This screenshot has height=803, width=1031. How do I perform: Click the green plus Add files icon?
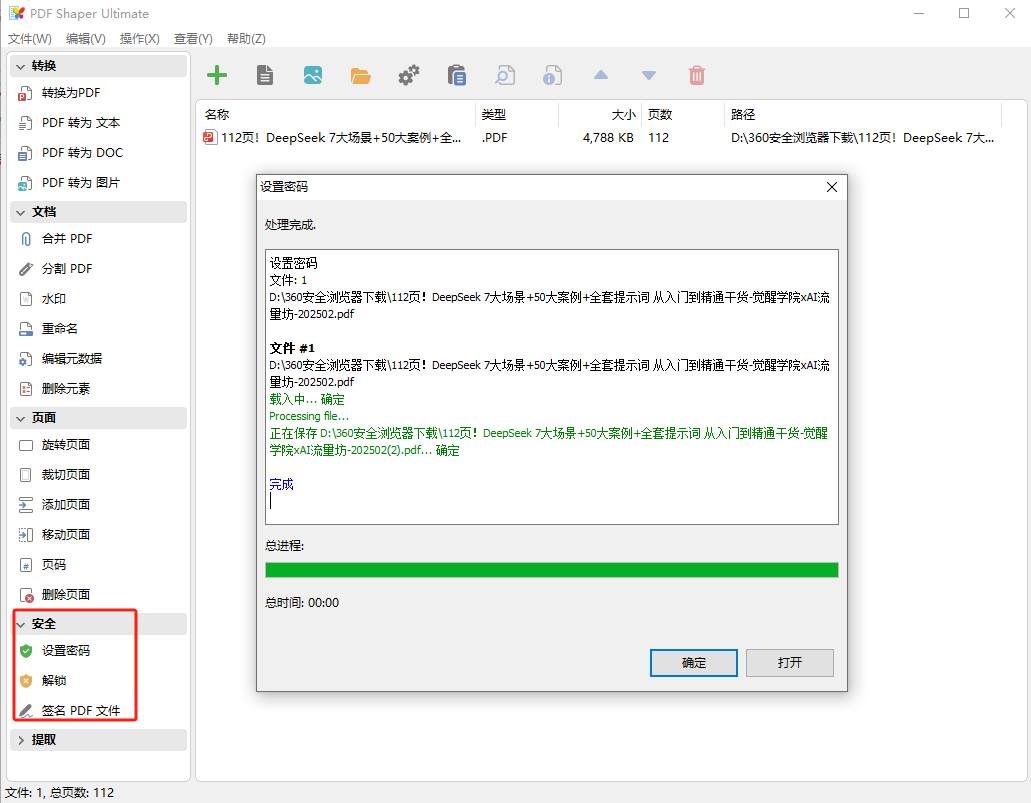216,76
